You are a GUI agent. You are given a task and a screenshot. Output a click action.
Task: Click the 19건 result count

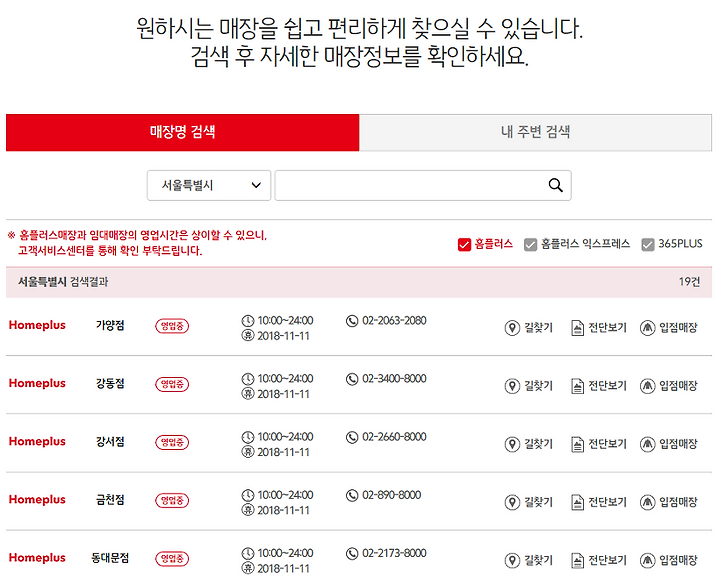click(689, 282)
